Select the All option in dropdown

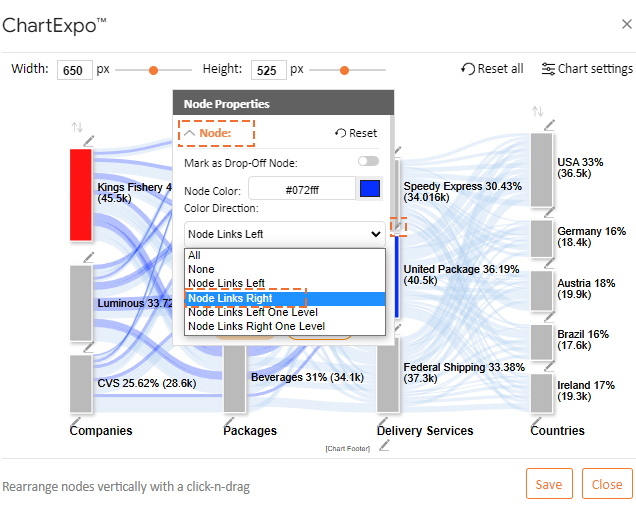(x=285, y=255)
